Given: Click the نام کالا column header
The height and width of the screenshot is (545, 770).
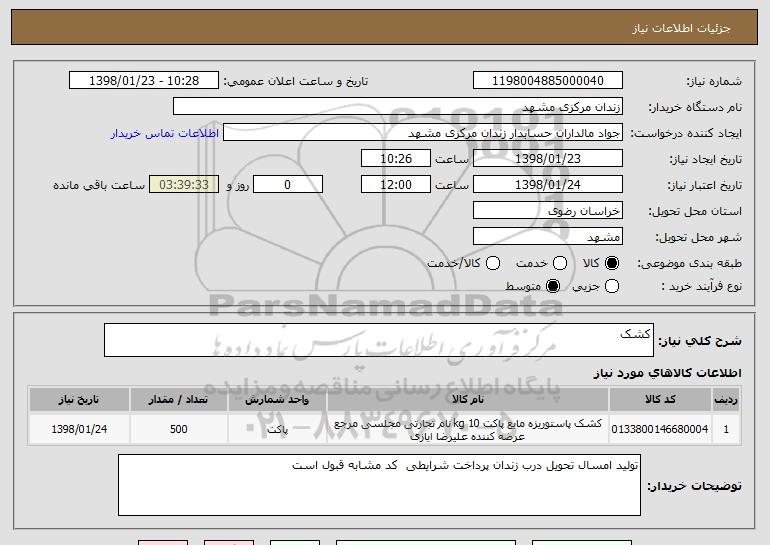Looking at the screenshot, I should (x=468, y=400).
